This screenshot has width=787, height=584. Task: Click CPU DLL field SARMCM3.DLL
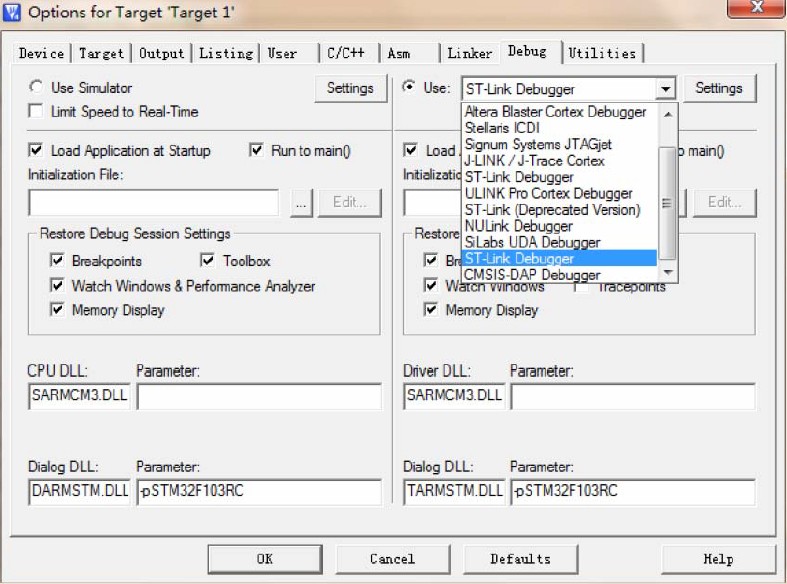coord(79,396)
